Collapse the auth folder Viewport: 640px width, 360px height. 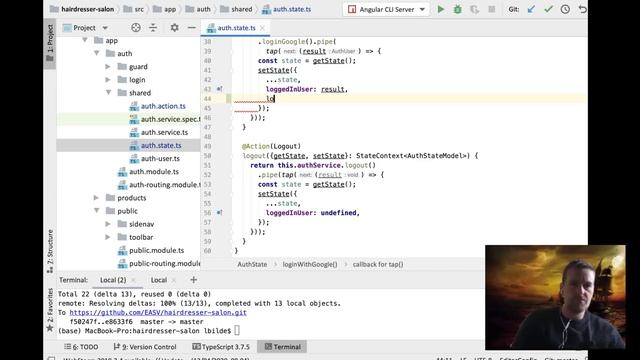click(x=97, y=53)
